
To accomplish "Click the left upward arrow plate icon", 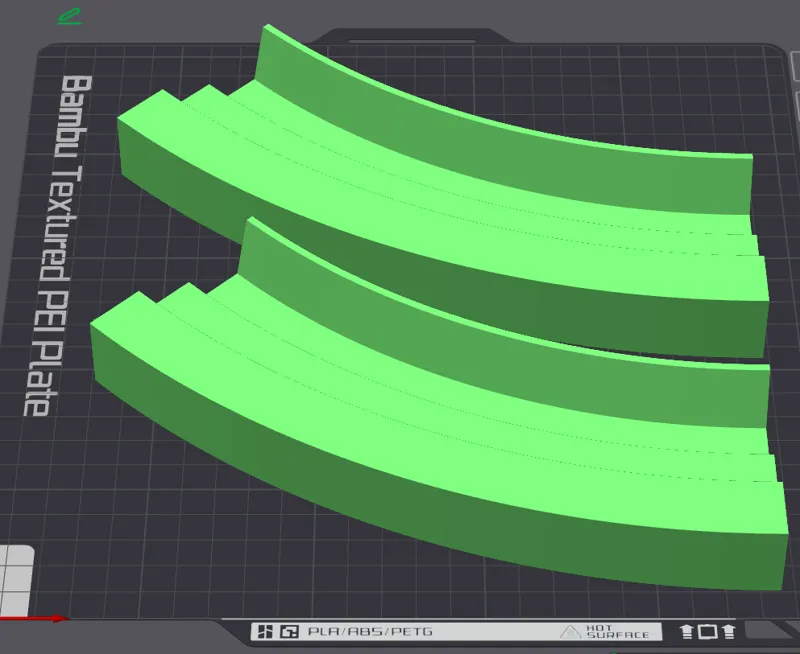I will point(687,632).
